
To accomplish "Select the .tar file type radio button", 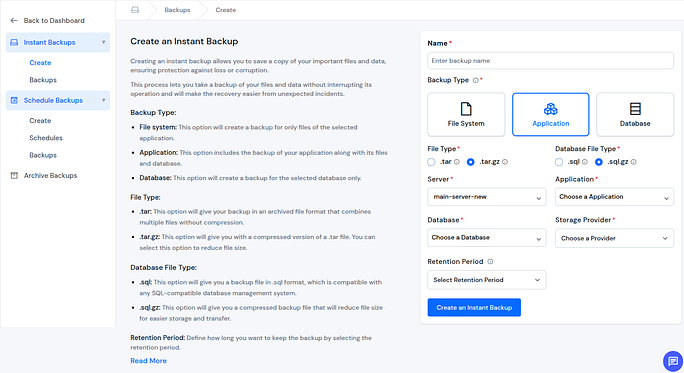I will click(x=431, y=162).
